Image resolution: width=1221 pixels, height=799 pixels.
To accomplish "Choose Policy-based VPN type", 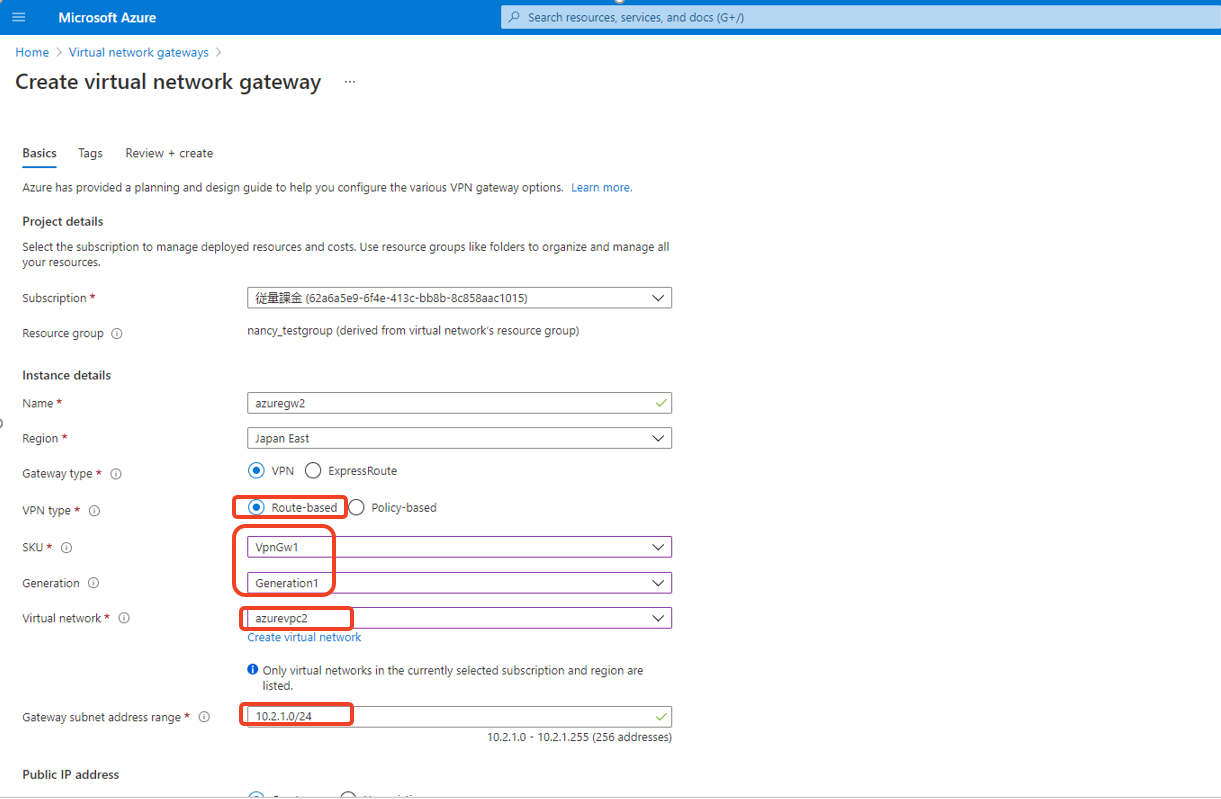I will point(356,507).
